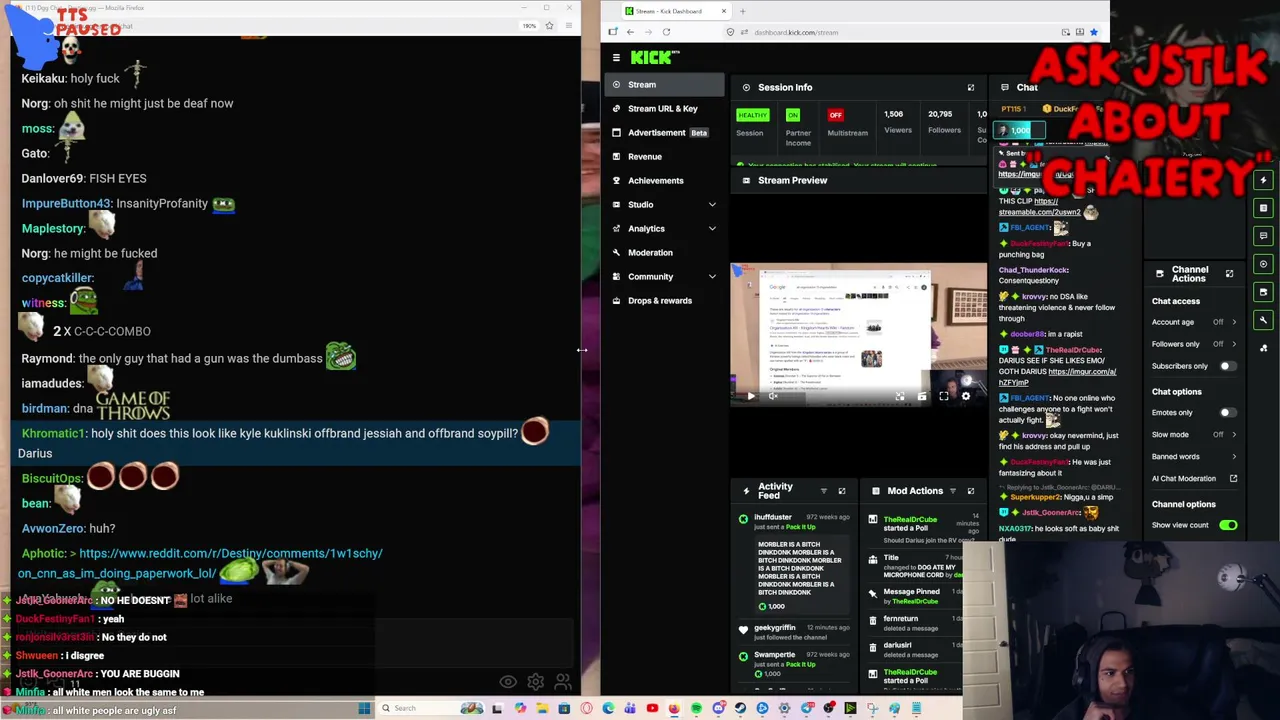Click the 20,795 Followers stat

click(943, 121)
